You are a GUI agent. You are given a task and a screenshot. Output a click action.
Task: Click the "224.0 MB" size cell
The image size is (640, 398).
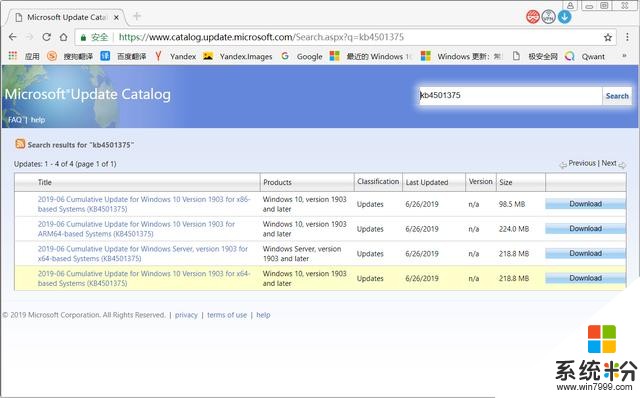(x=514, y=229)
